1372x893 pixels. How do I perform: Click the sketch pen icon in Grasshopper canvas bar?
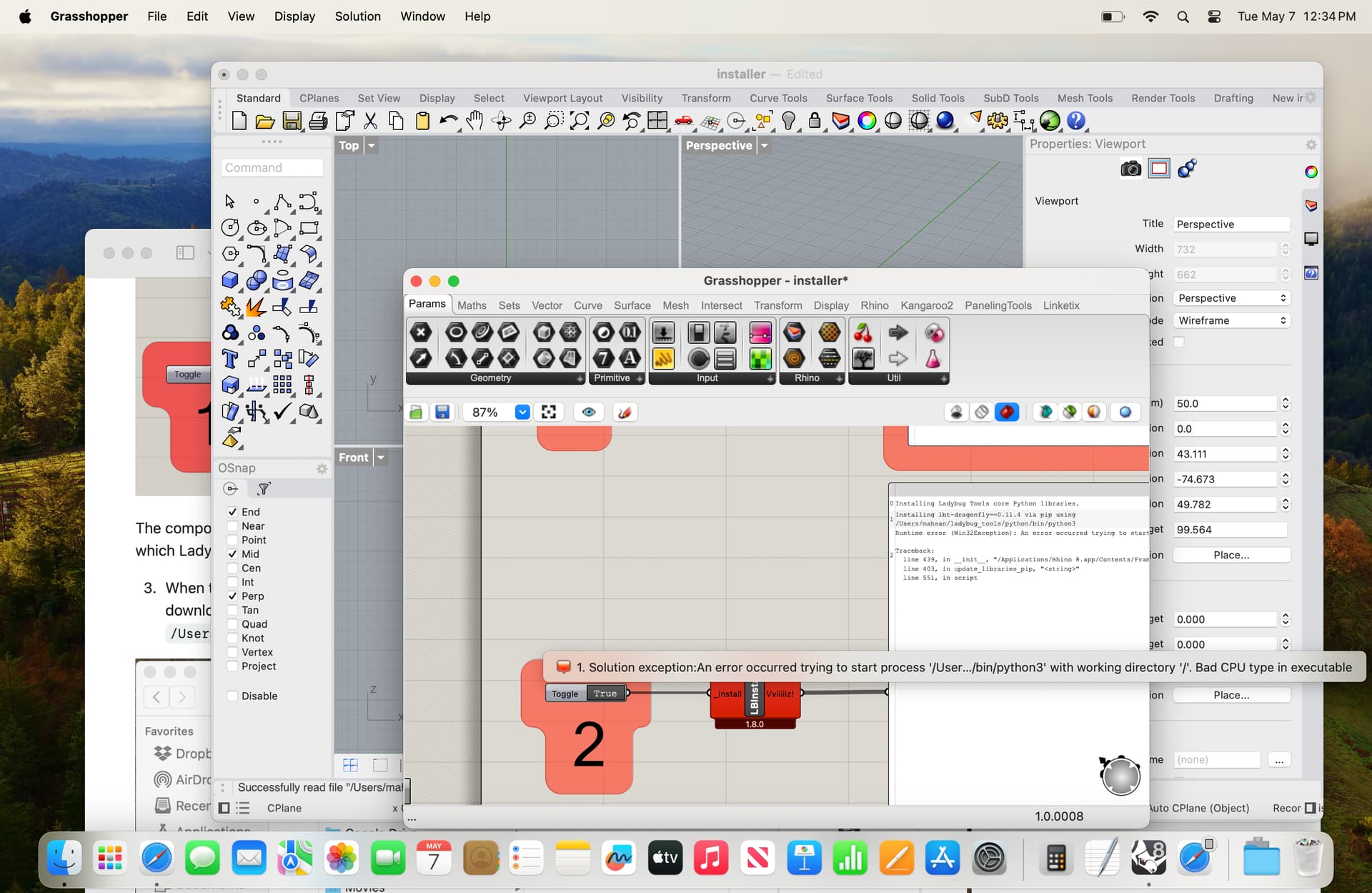[625, 413]
